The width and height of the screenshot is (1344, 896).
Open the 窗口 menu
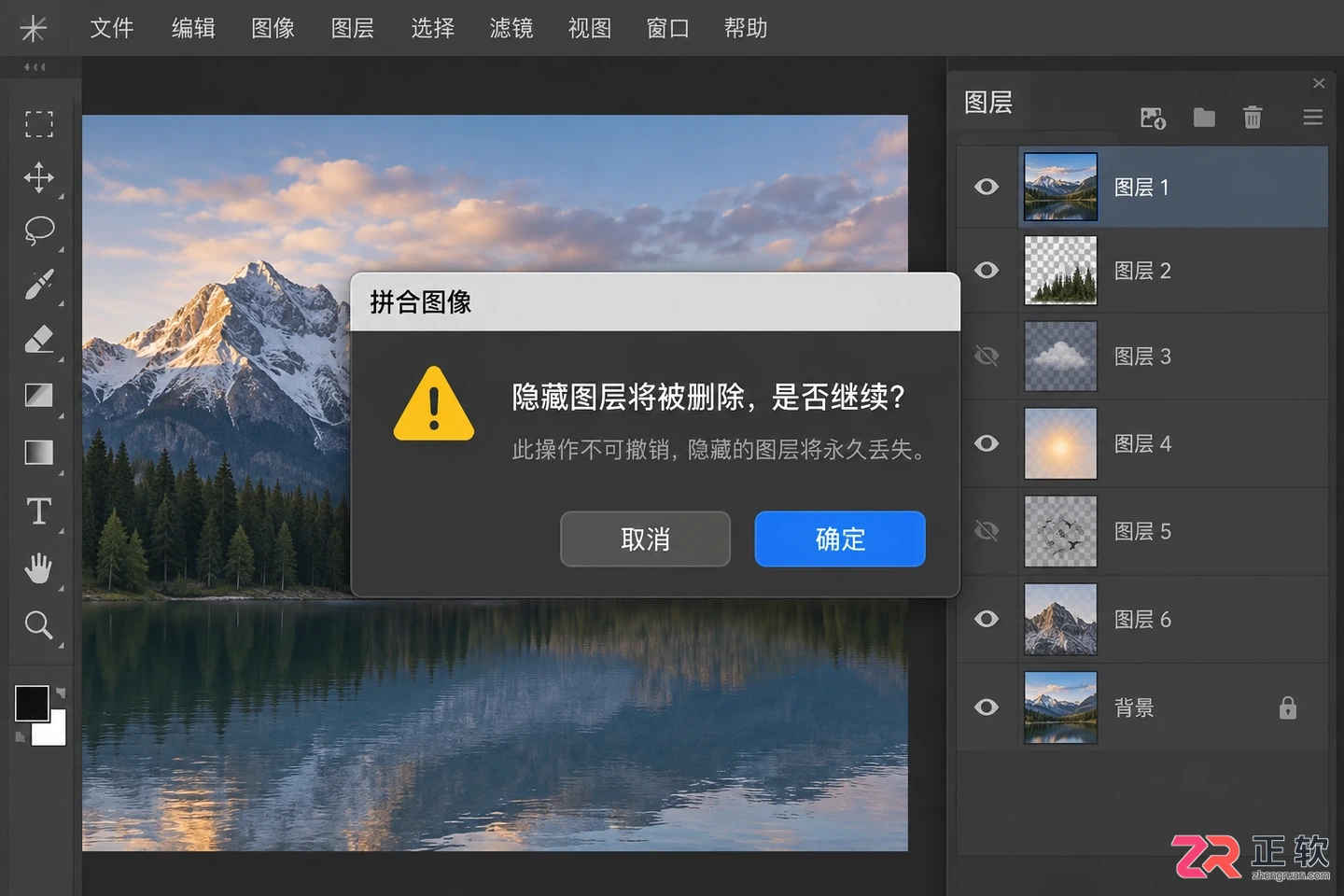click(667, 28)
